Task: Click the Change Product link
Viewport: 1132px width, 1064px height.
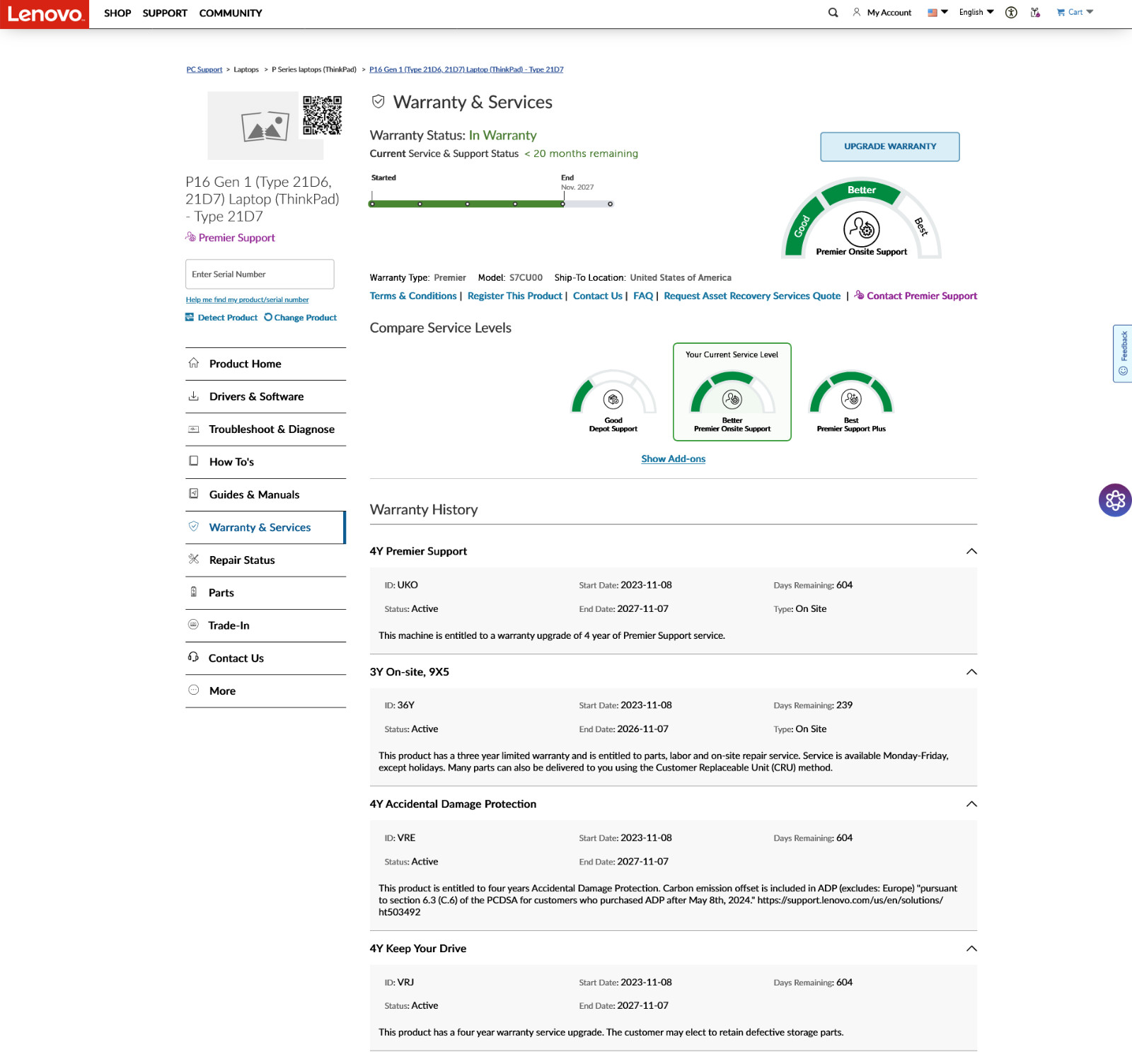Action: point(301,318)
